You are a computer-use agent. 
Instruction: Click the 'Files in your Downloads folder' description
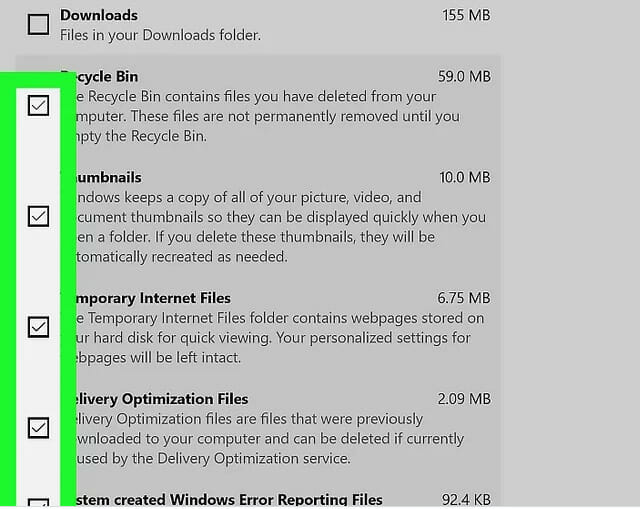coord(160,36)
